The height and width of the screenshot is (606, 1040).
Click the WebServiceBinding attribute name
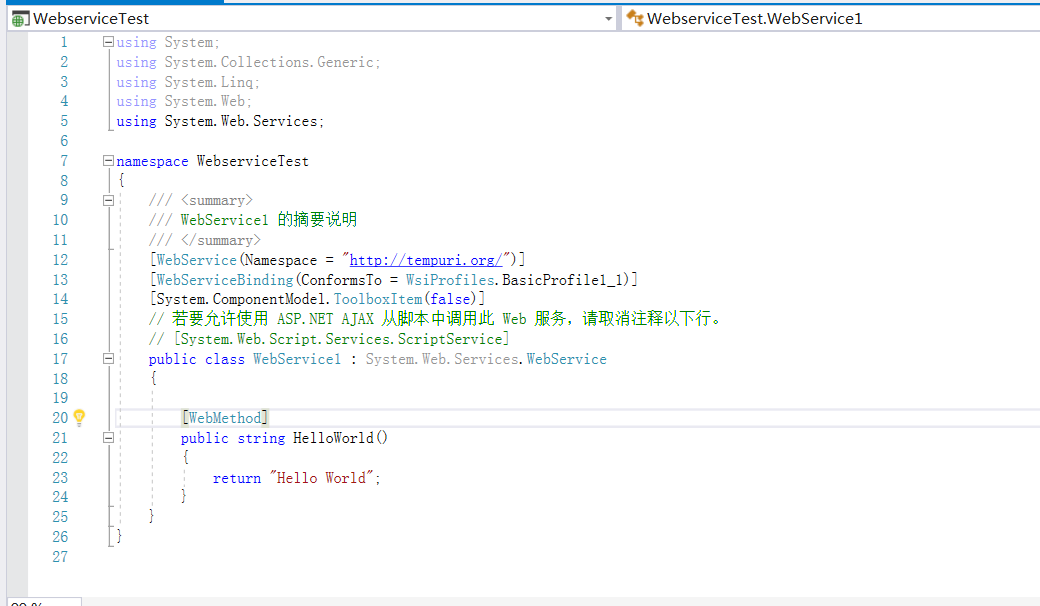tap(224, 280)
